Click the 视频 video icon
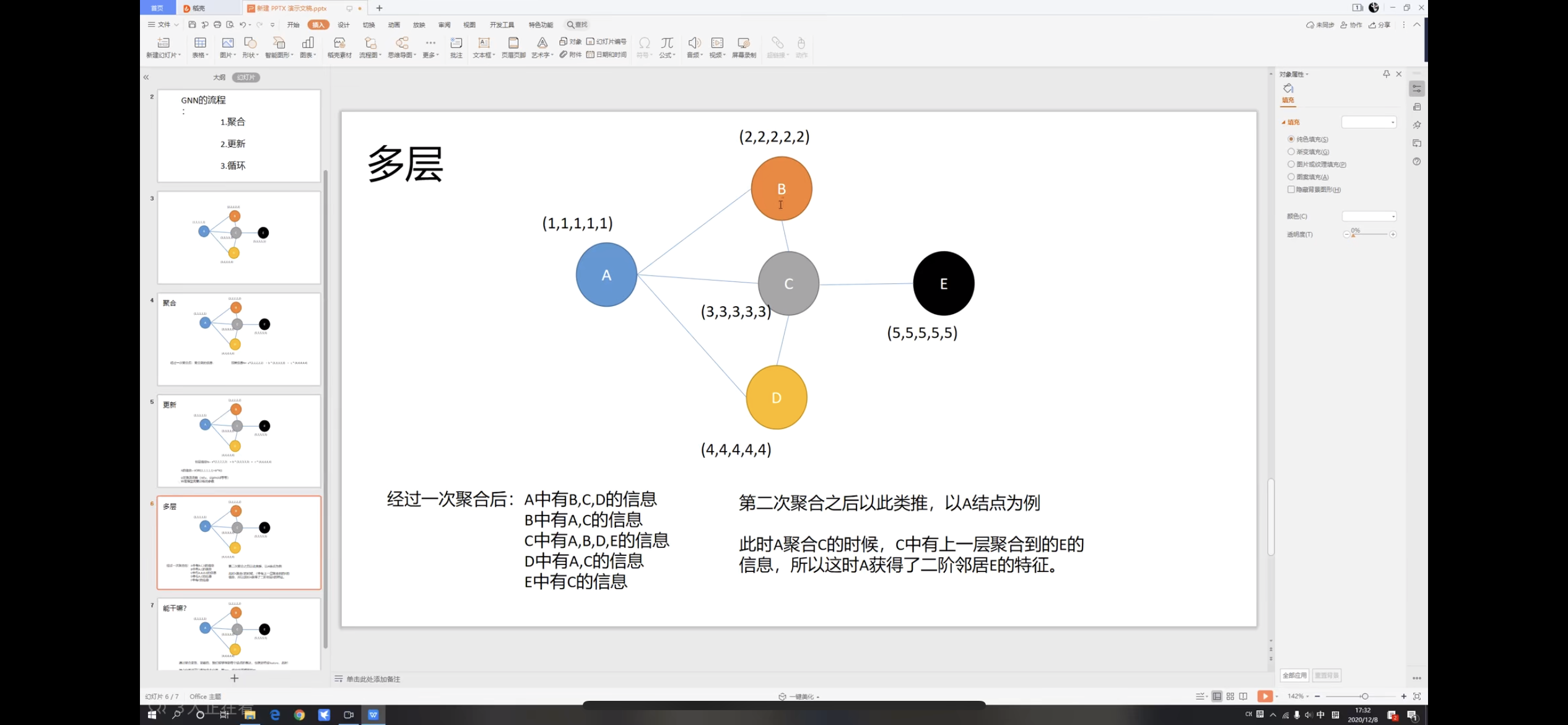 [717, 43]
